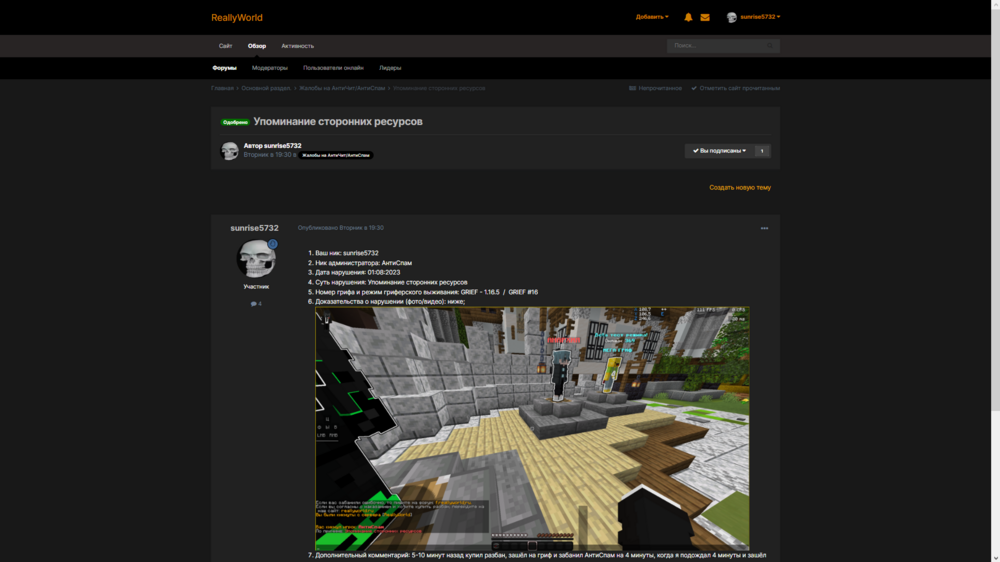
Task: Open the author link sunrise5732 under the title
Action: (283, 145)
